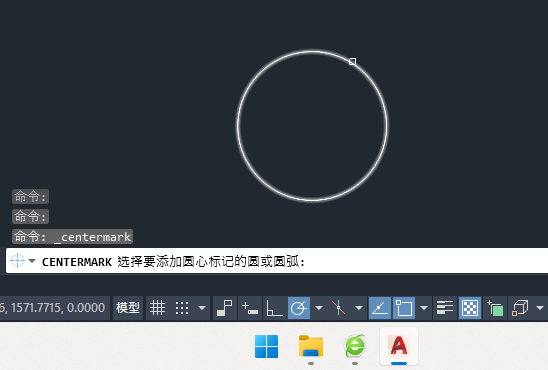
Task: Toggle ortho mode right-angle icon
Action: (274, 308)
